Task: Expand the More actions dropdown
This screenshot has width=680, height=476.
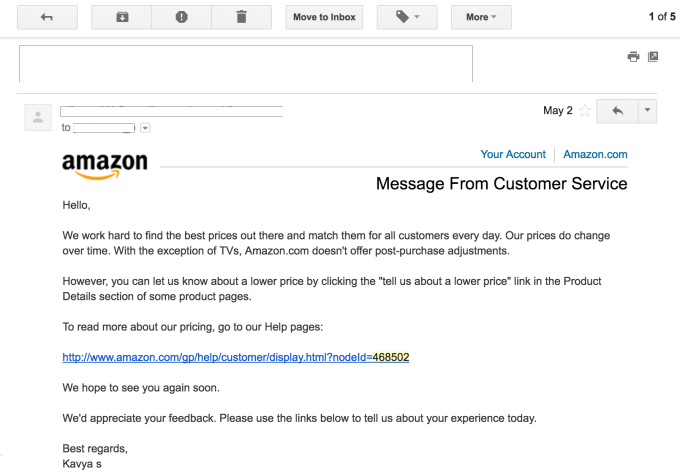Action: point(481,17)
